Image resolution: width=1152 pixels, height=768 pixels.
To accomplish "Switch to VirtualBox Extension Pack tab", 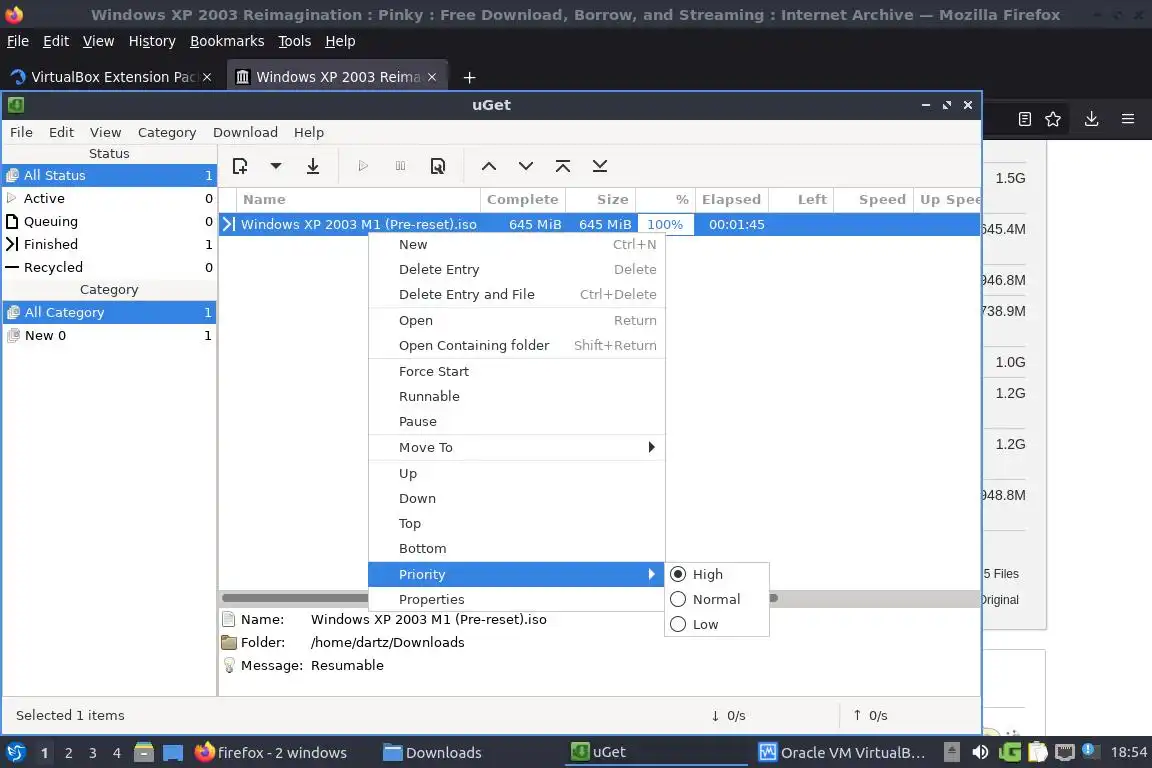I will [x=112, y=77].
